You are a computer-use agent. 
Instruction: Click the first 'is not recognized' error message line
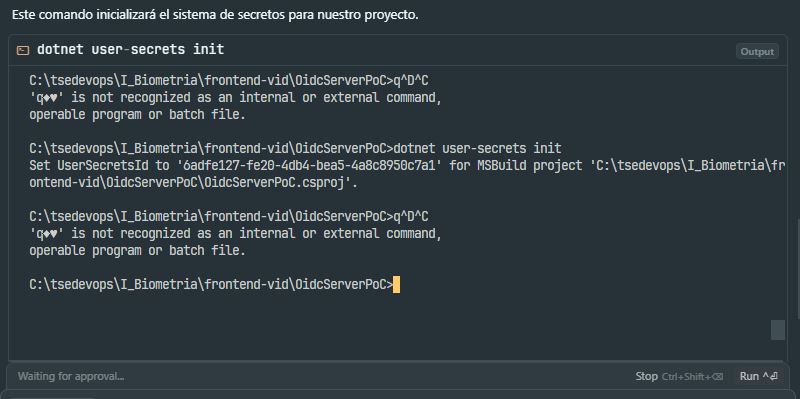[x=235, y=97]
